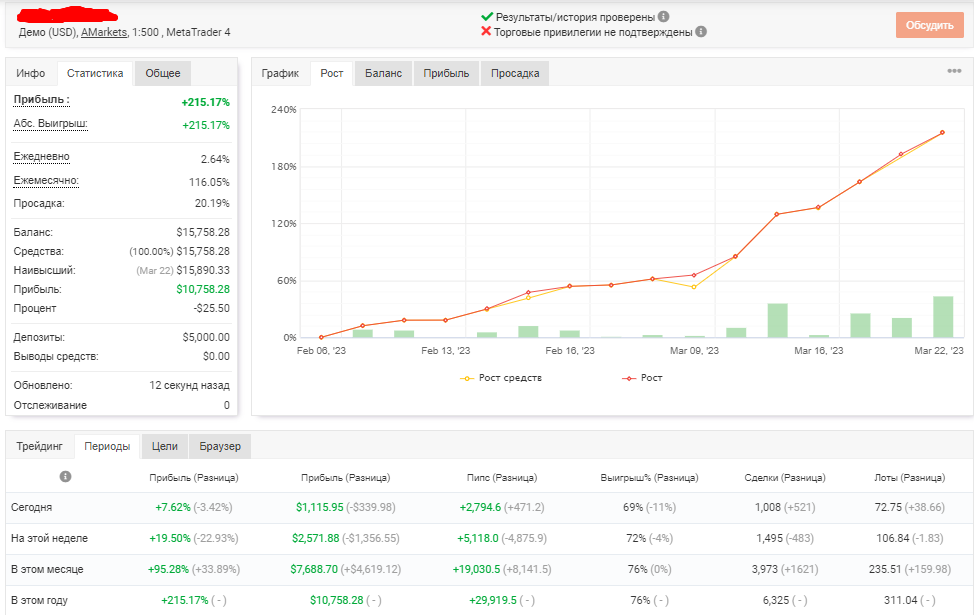Click the interest value -$25.50
This screenshot has height=615, width=974.
click(212, 308)
